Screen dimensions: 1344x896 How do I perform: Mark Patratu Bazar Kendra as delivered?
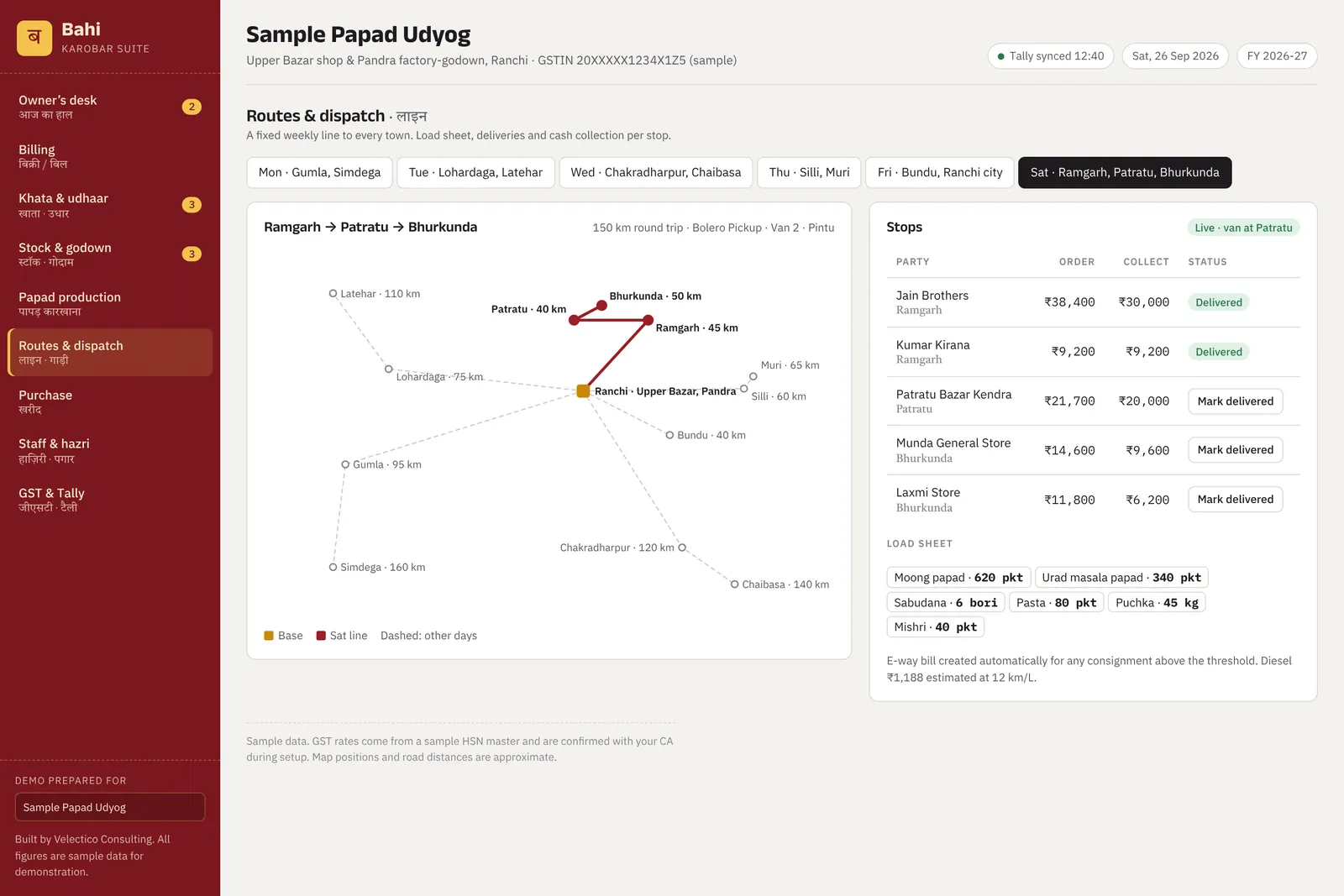tap(1235, 401)
